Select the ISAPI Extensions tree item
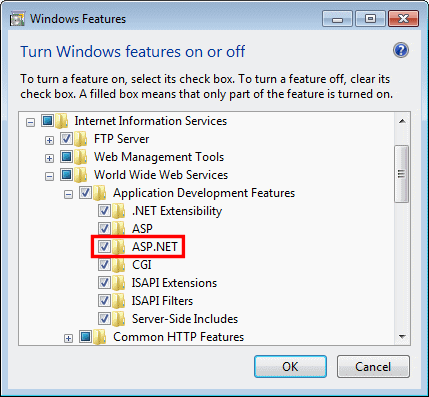 174,283
